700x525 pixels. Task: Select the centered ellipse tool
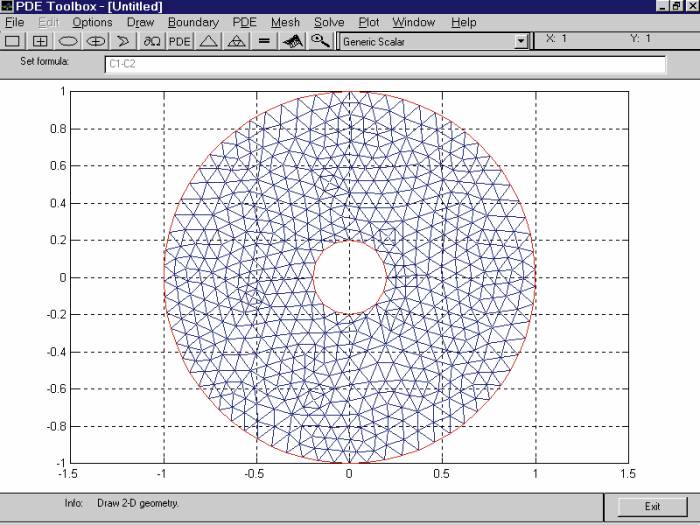tap(96, 41)
